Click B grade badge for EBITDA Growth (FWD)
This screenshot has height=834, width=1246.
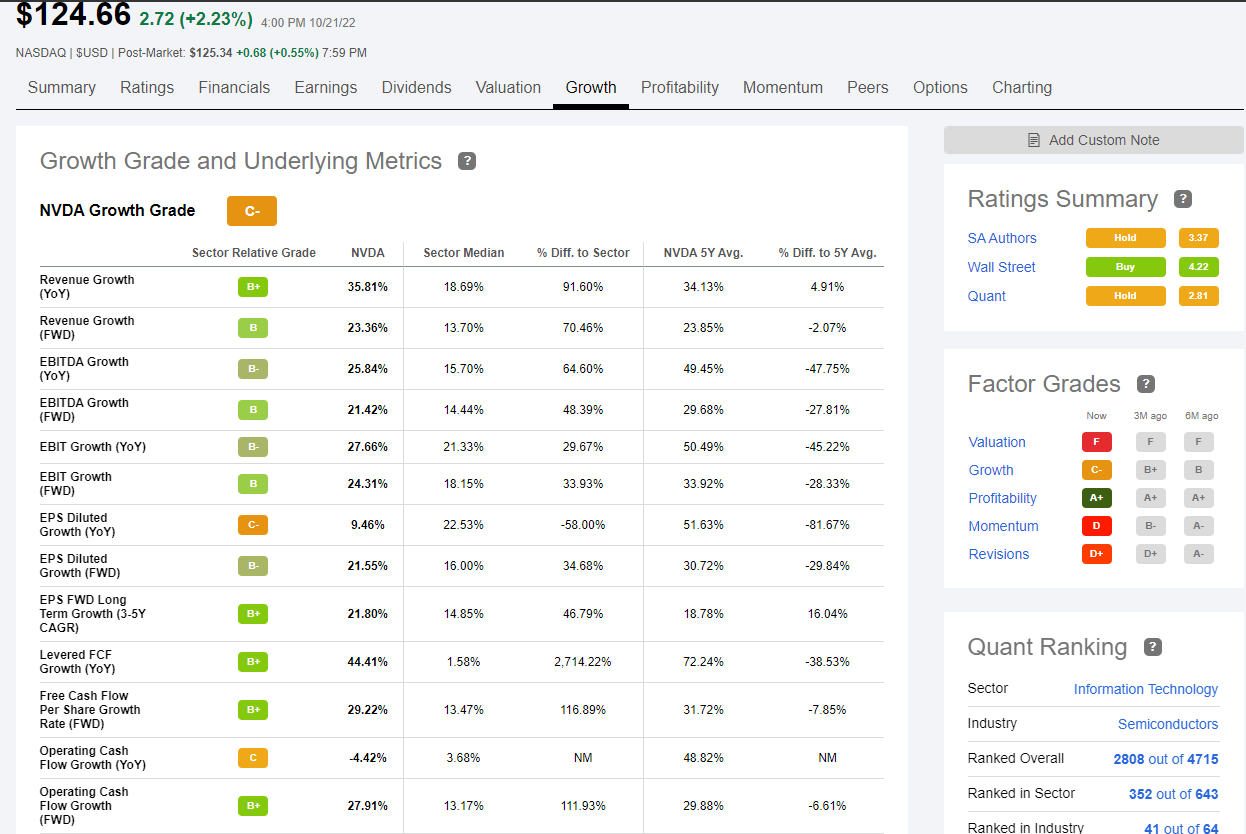(253, 410)
